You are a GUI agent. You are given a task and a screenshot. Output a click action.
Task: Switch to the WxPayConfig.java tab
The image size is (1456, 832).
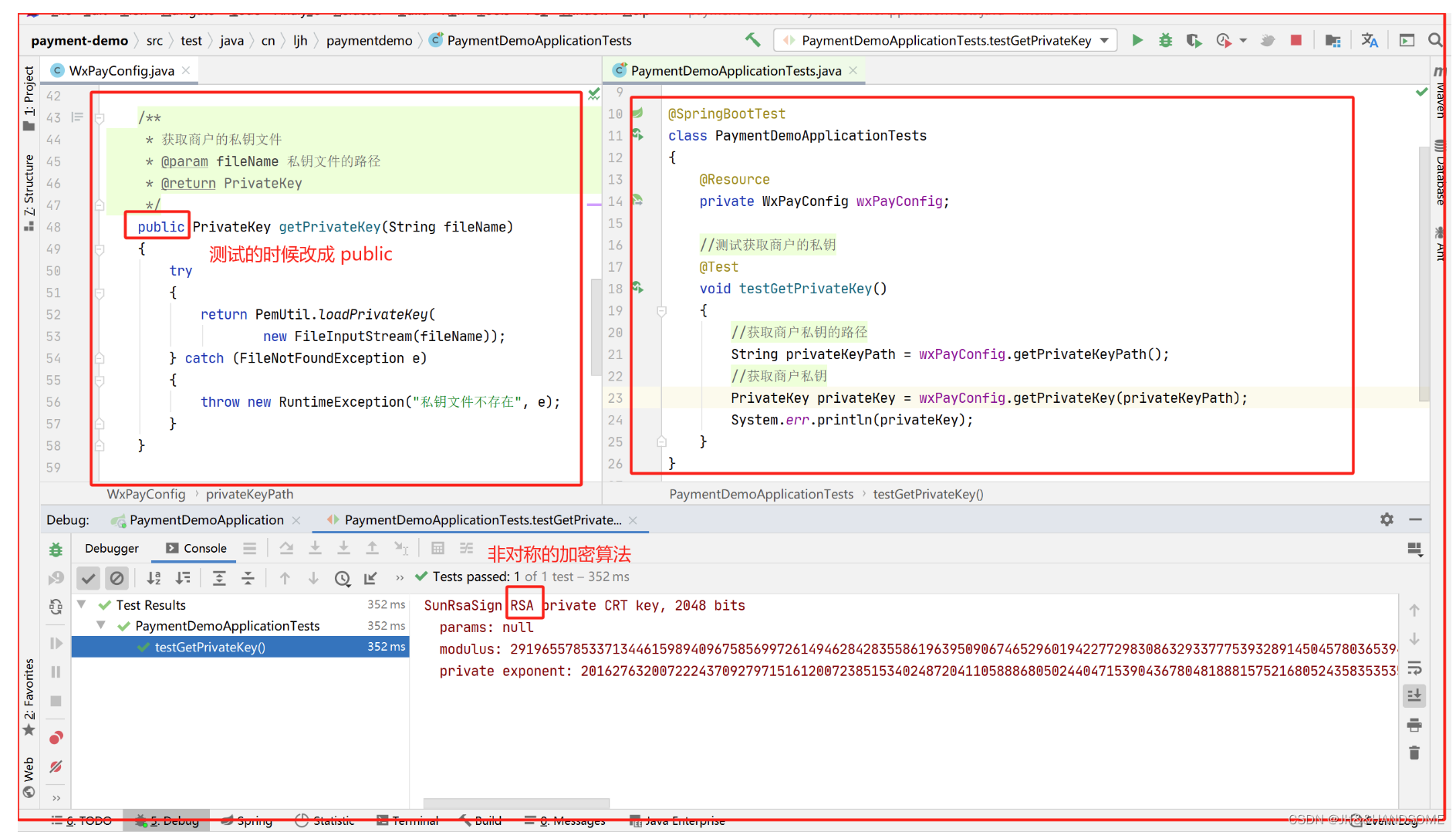coord(120,70)
